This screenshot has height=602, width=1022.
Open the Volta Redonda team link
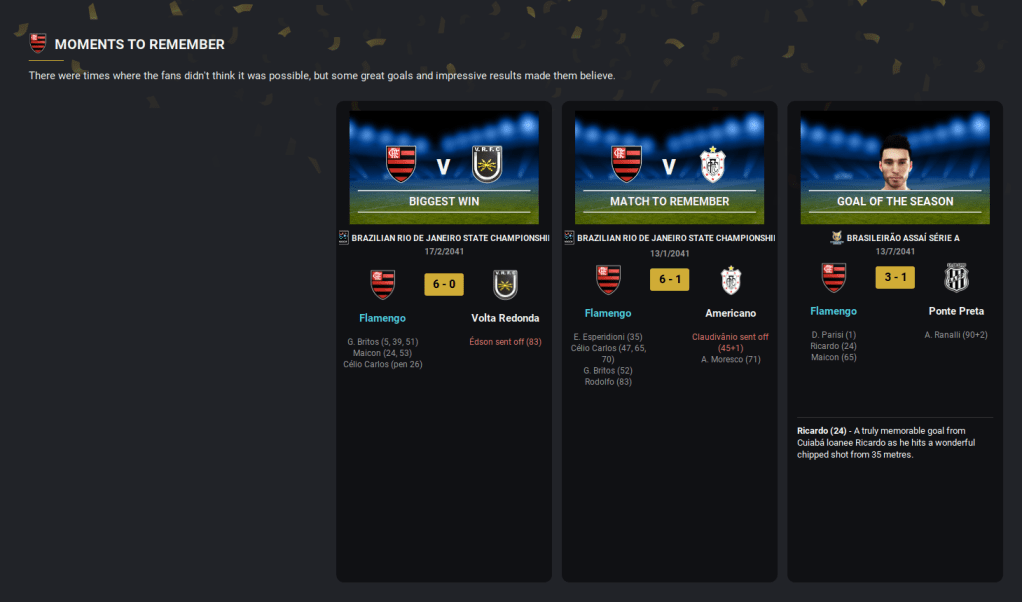[x=505, y=318]
